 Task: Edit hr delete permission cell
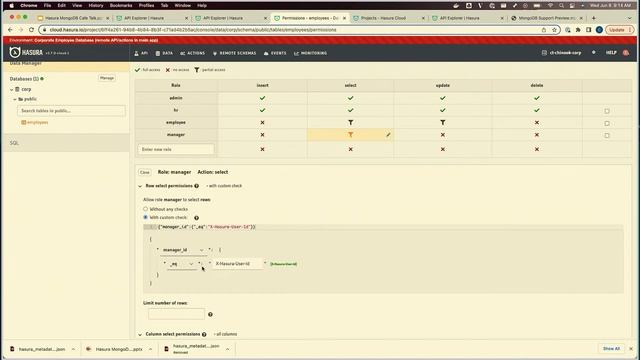tap(537, 110)
